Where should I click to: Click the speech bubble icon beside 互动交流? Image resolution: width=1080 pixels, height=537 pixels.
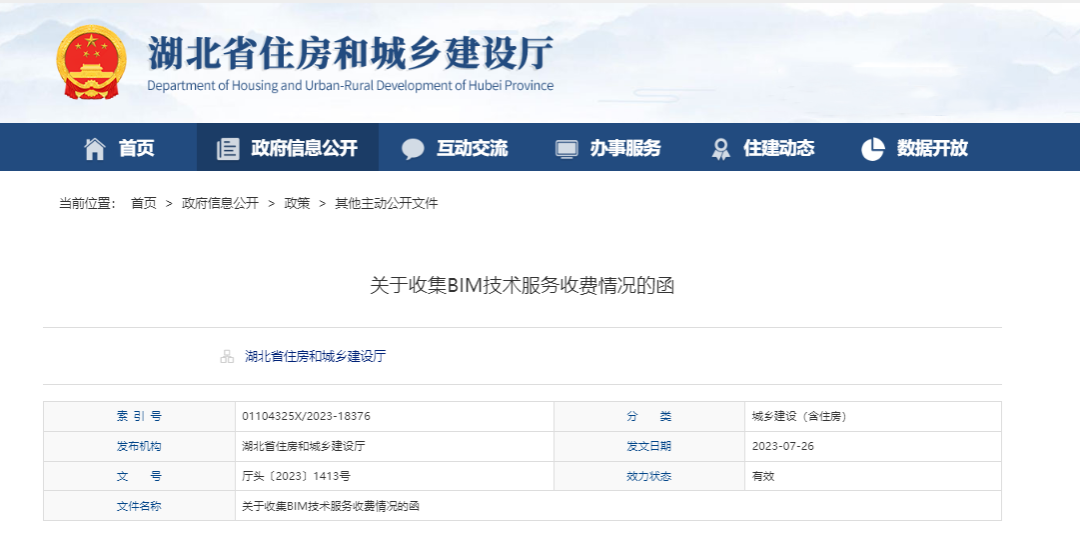tap(413, 149)
